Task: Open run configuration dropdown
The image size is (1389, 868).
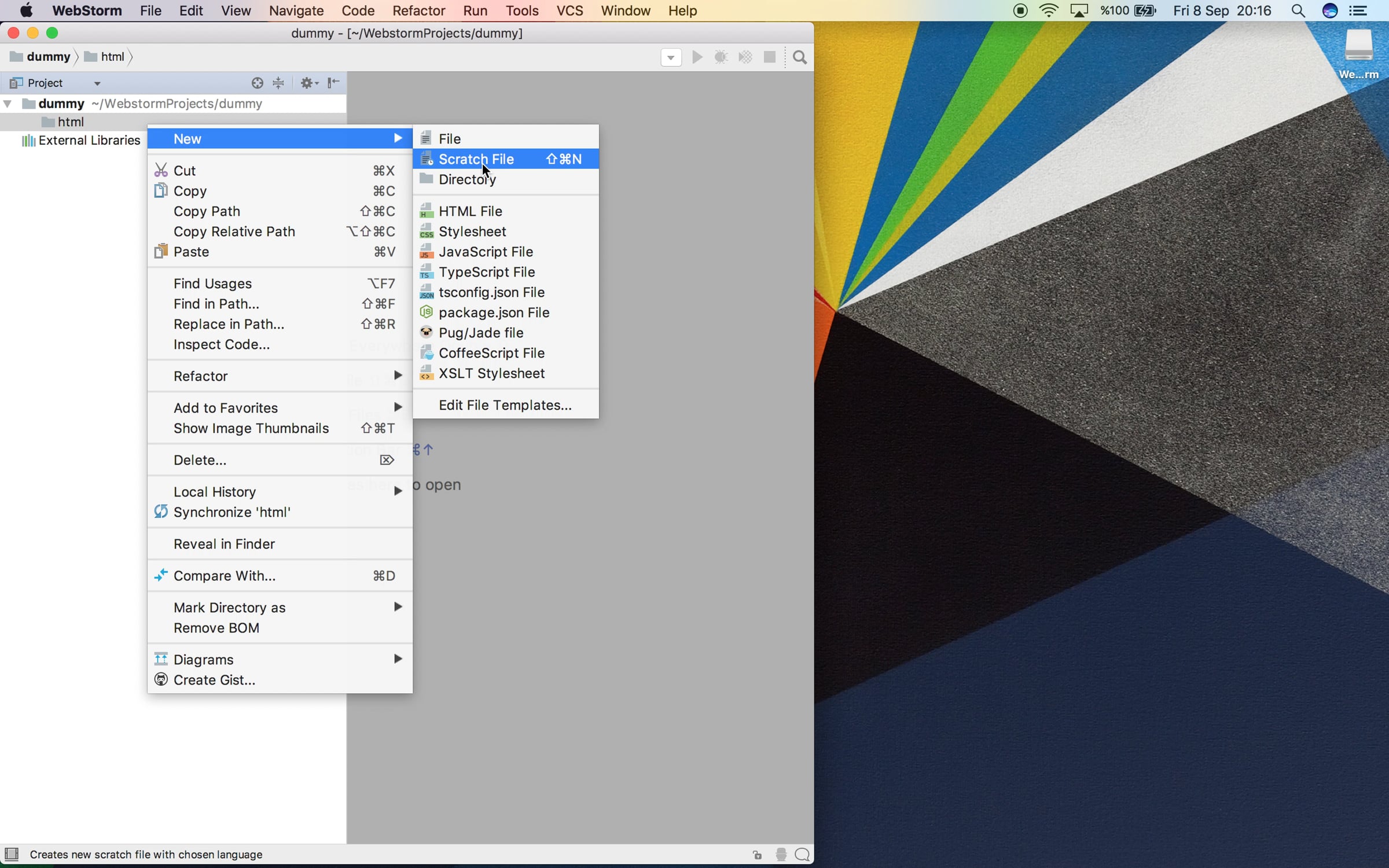Action: (x=671, y=57)
